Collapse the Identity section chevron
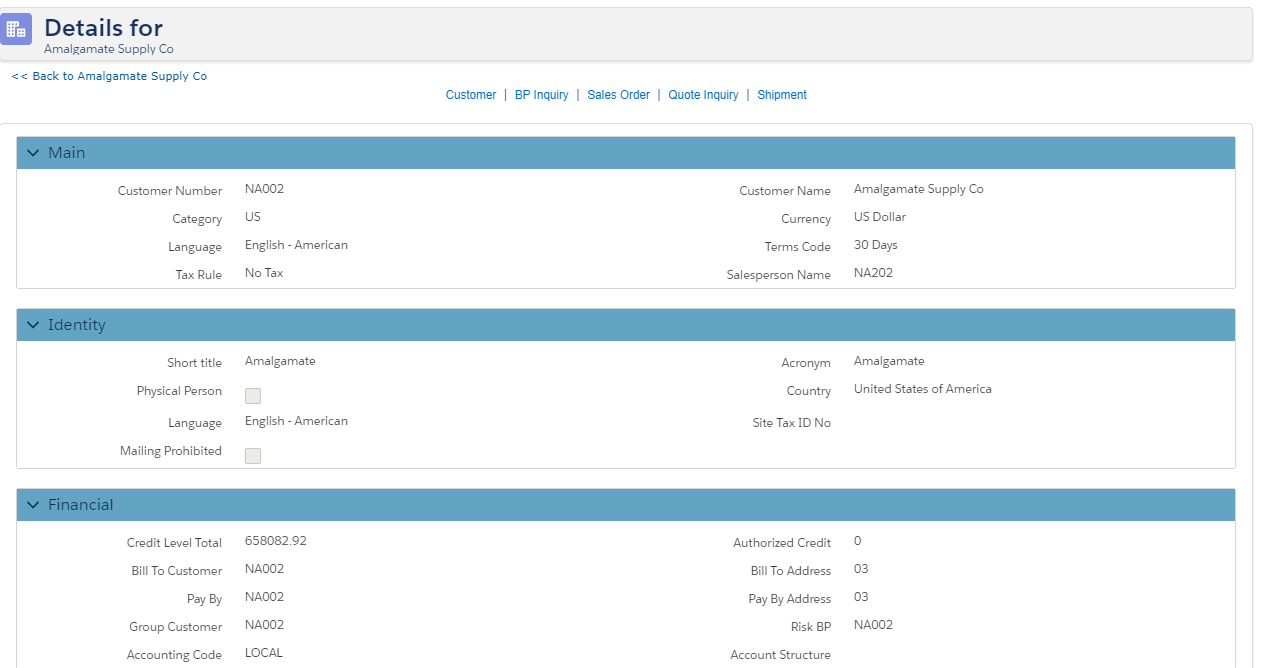Screen dimensions: 1265x668 tap(33, 325)
